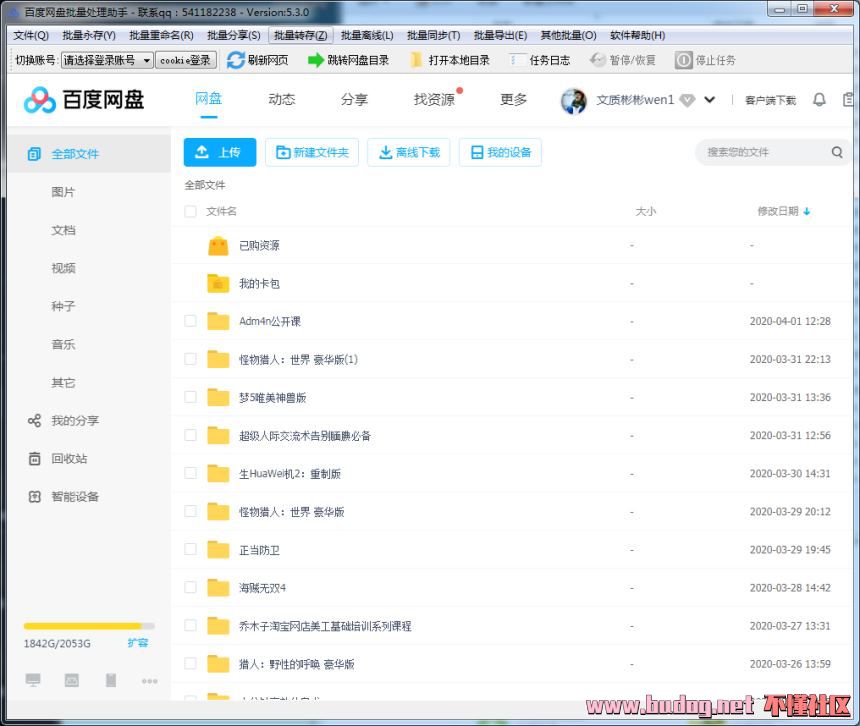
Task: Switch to the 网盘 tab
Action: coord(208,99)
